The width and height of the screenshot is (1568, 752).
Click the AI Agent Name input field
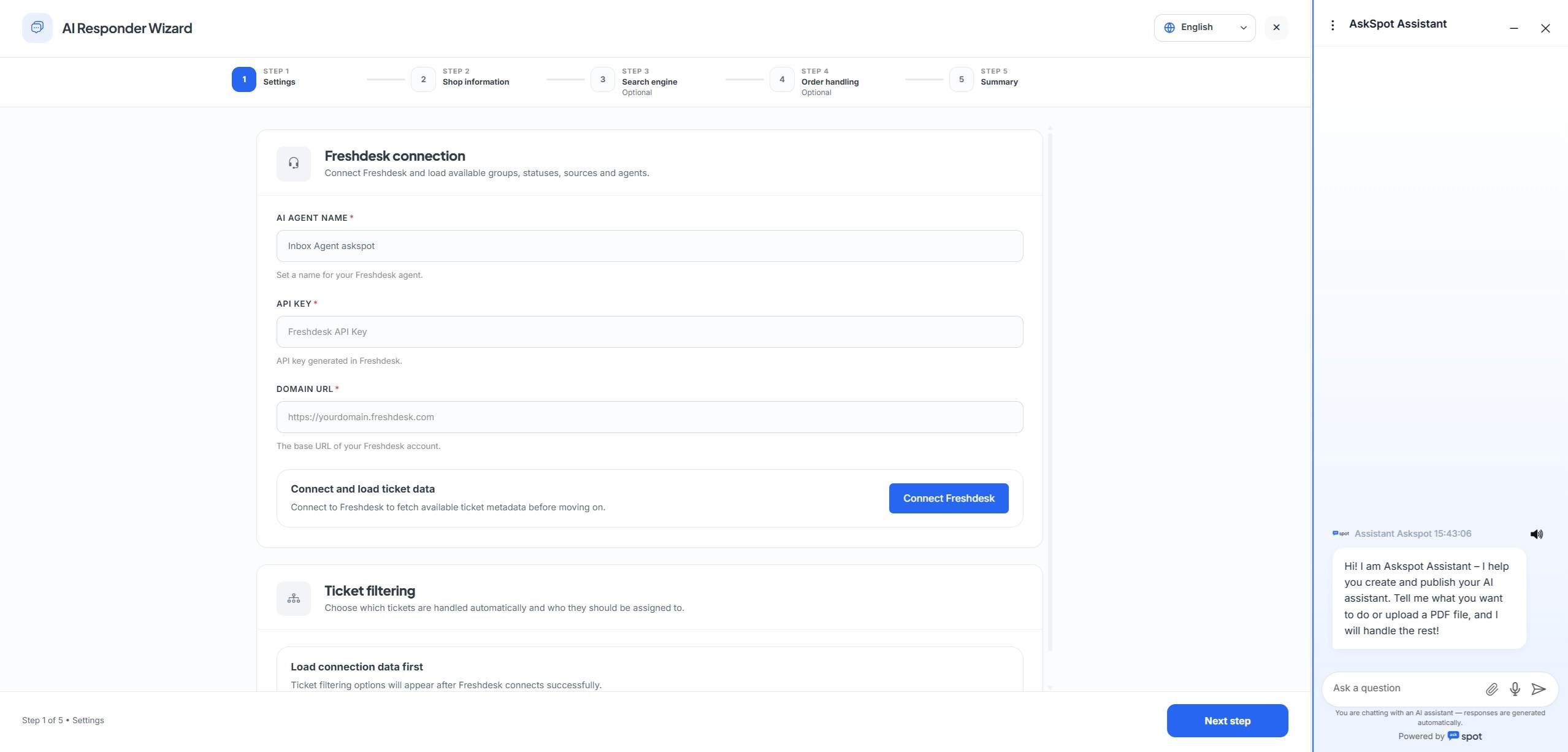coord(649,246)
